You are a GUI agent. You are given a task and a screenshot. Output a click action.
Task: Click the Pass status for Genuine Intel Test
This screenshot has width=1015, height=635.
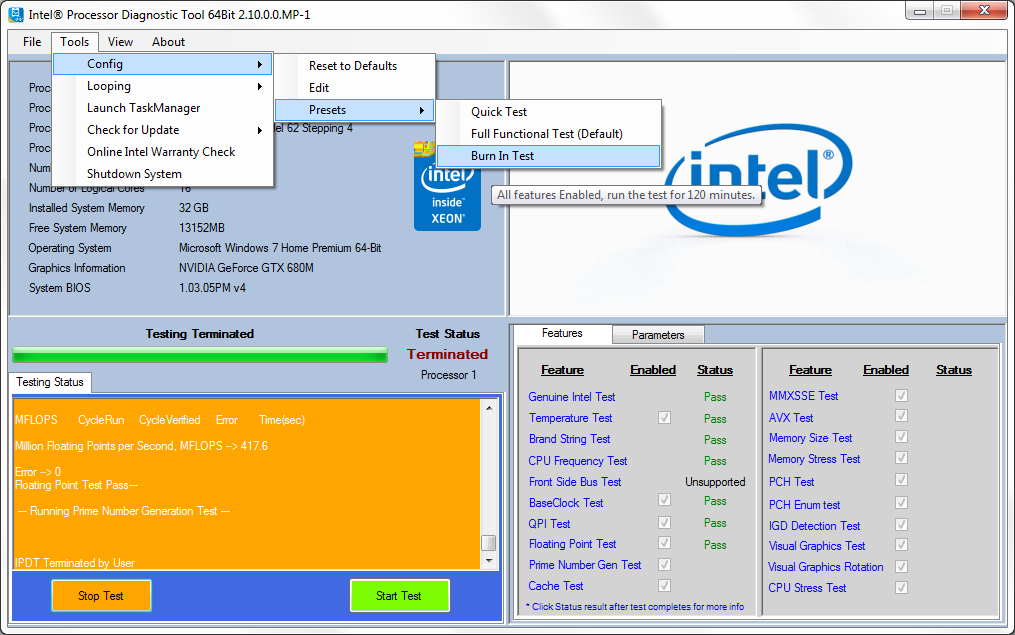click(715, 397)
